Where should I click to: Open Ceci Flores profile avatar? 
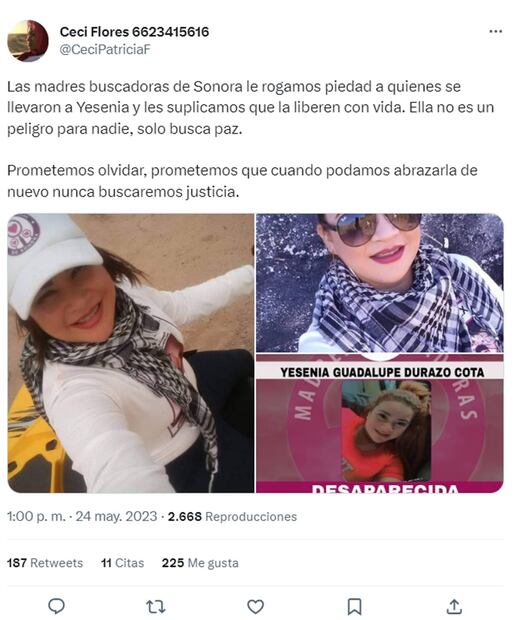pos(28,40)
